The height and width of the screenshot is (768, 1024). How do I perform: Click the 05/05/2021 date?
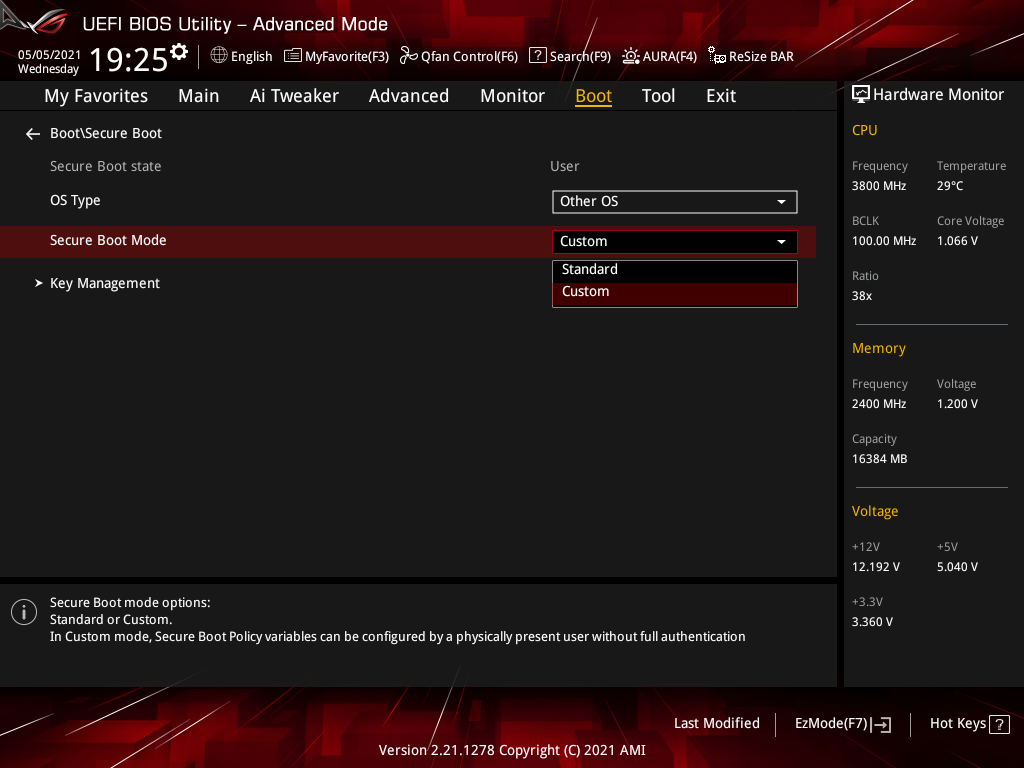pos(49,55)
